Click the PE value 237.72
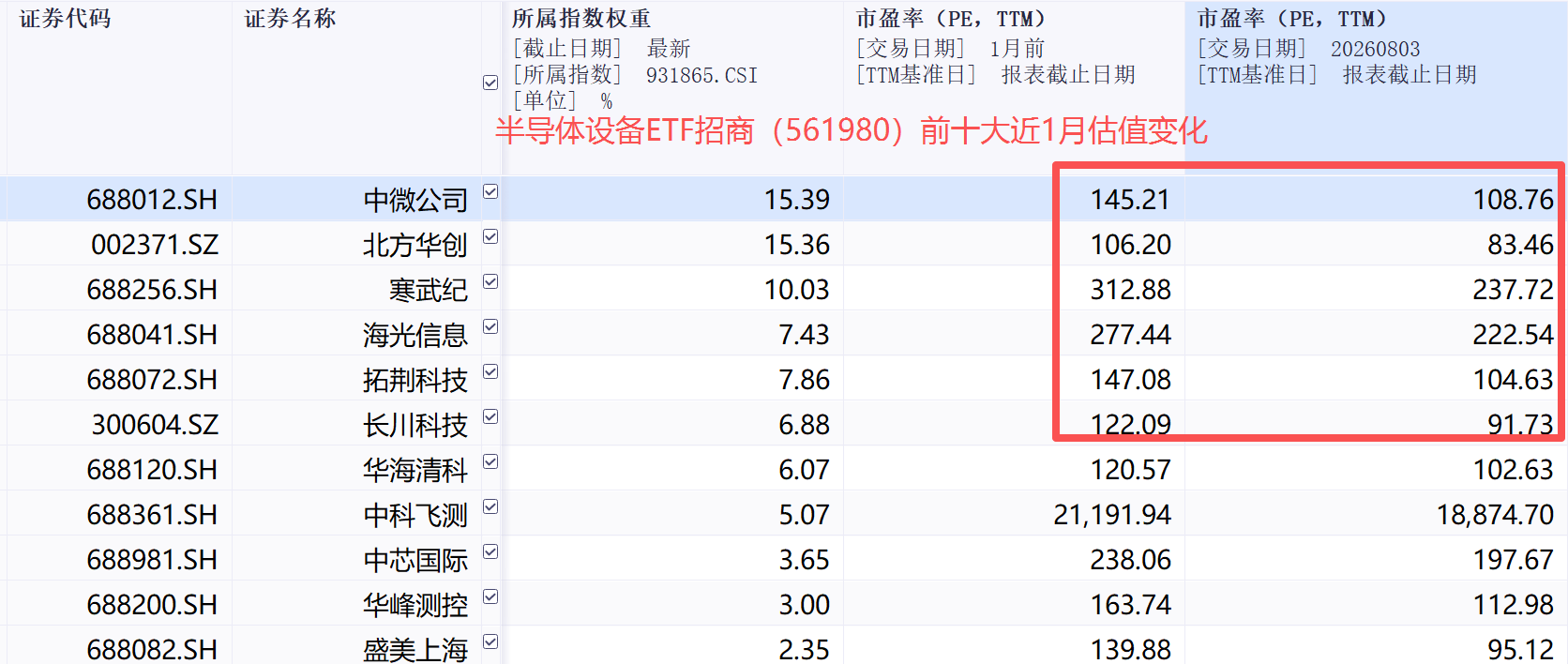Image resolution: width=1568 pixels, height=664 pixels. point(1514,290)
